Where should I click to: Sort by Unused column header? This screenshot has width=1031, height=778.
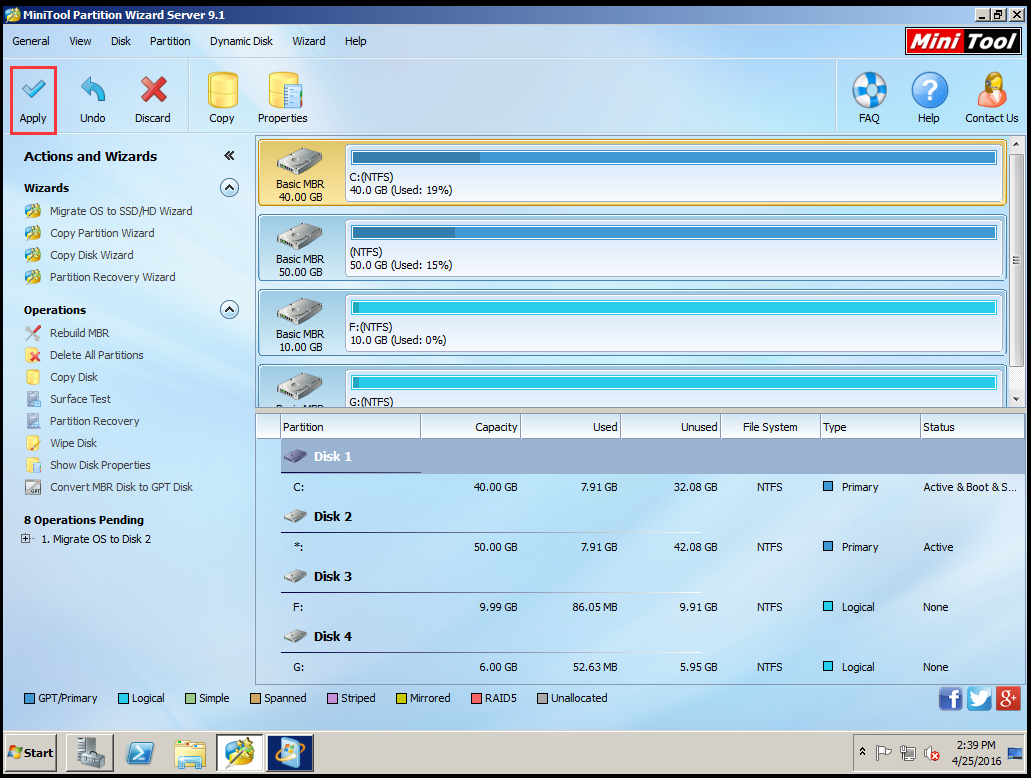pos(671,427)
